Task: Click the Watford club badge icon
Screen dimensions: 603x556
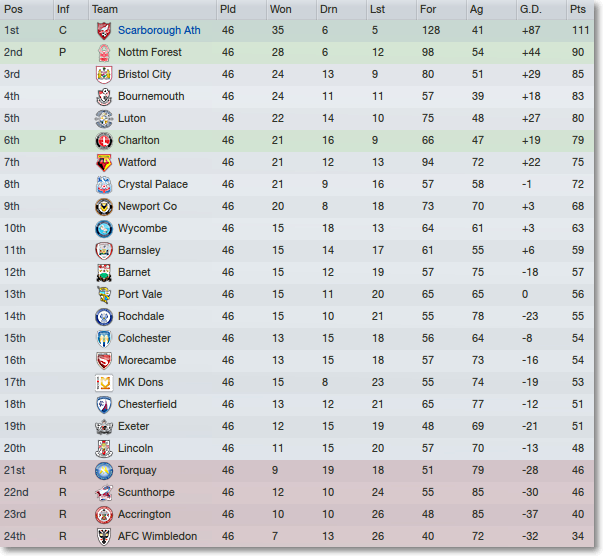Action: coord(104,163)
